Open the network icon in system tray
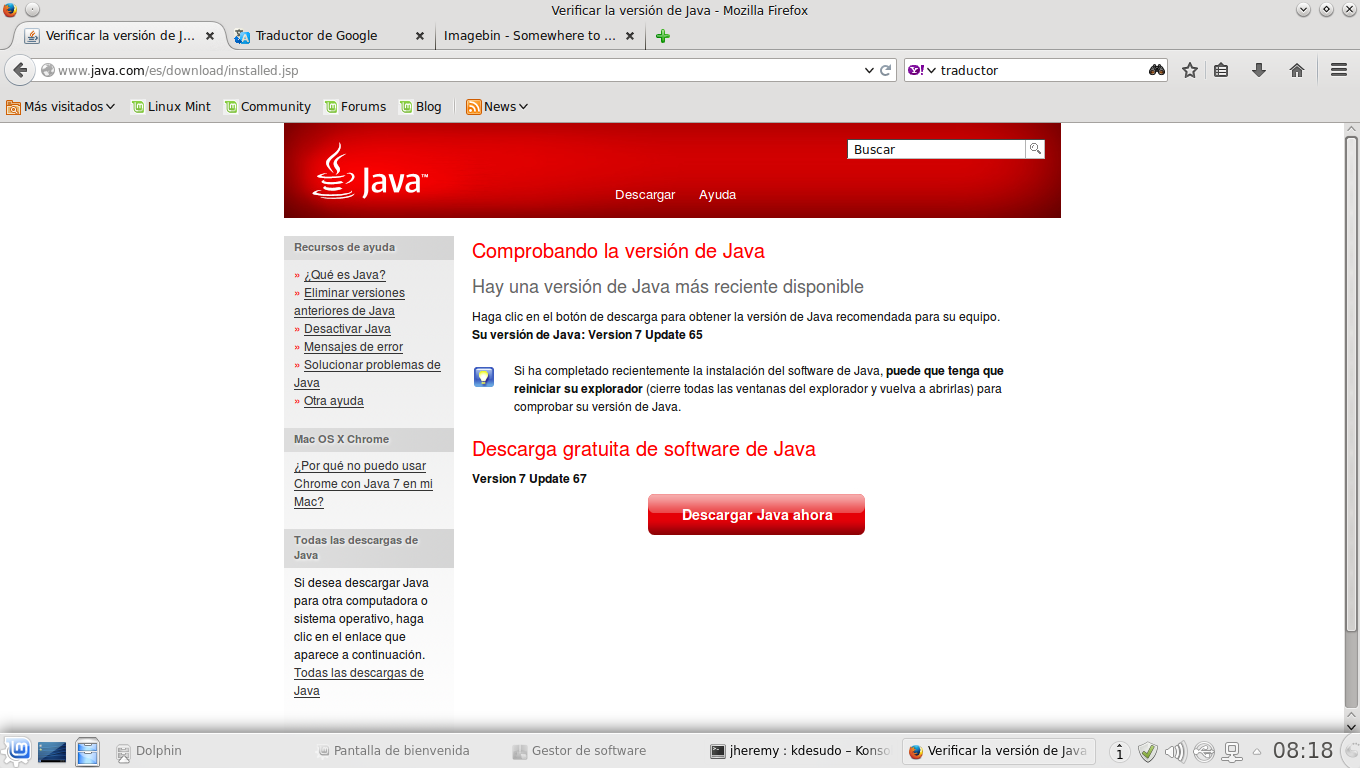The width and height of the screenshot is (1360, 768). [x=1232, y=751]
